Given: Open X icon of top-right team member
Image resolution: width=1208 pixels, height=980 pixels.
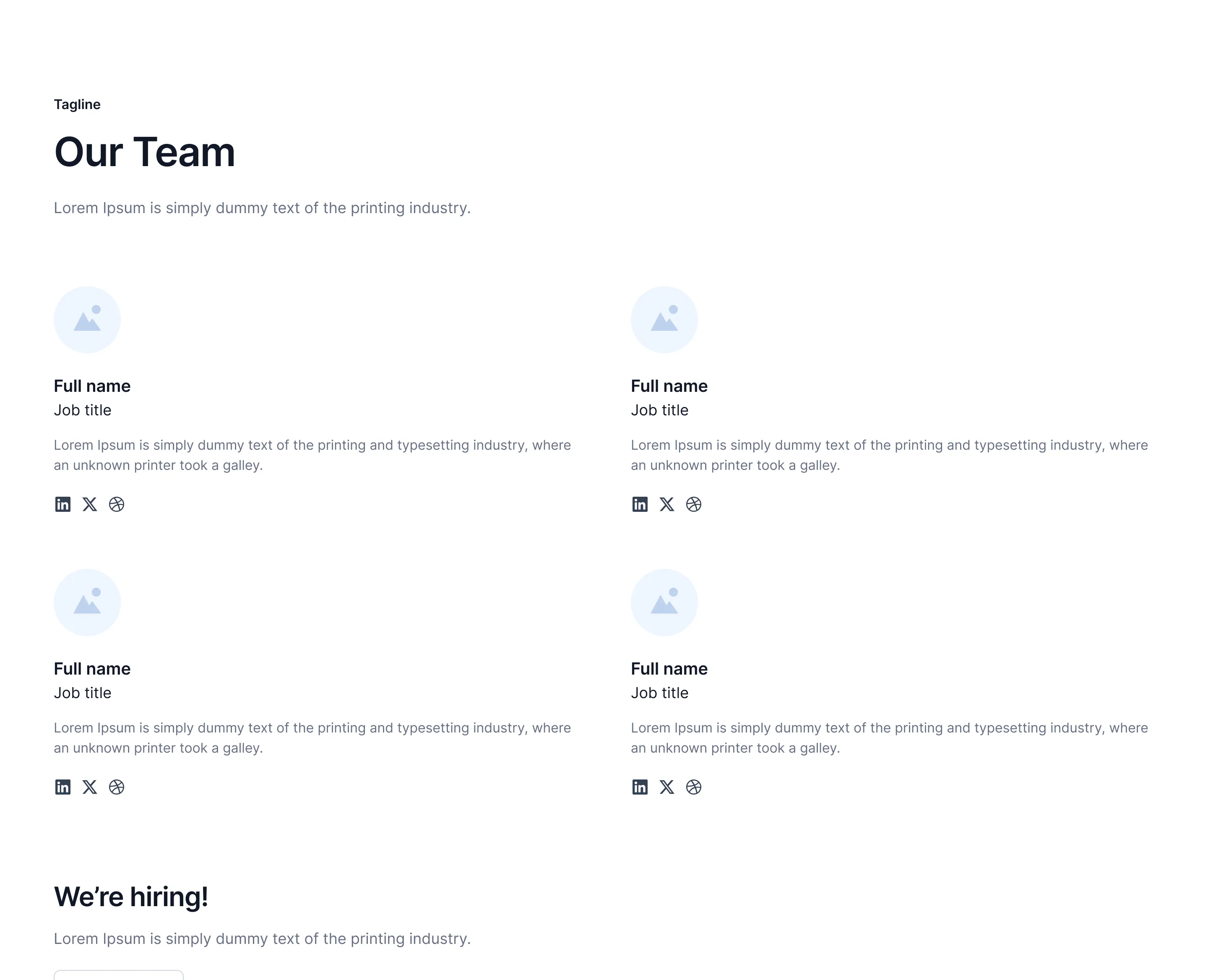Looking at the screenshot, I should (x=666, y=504).
